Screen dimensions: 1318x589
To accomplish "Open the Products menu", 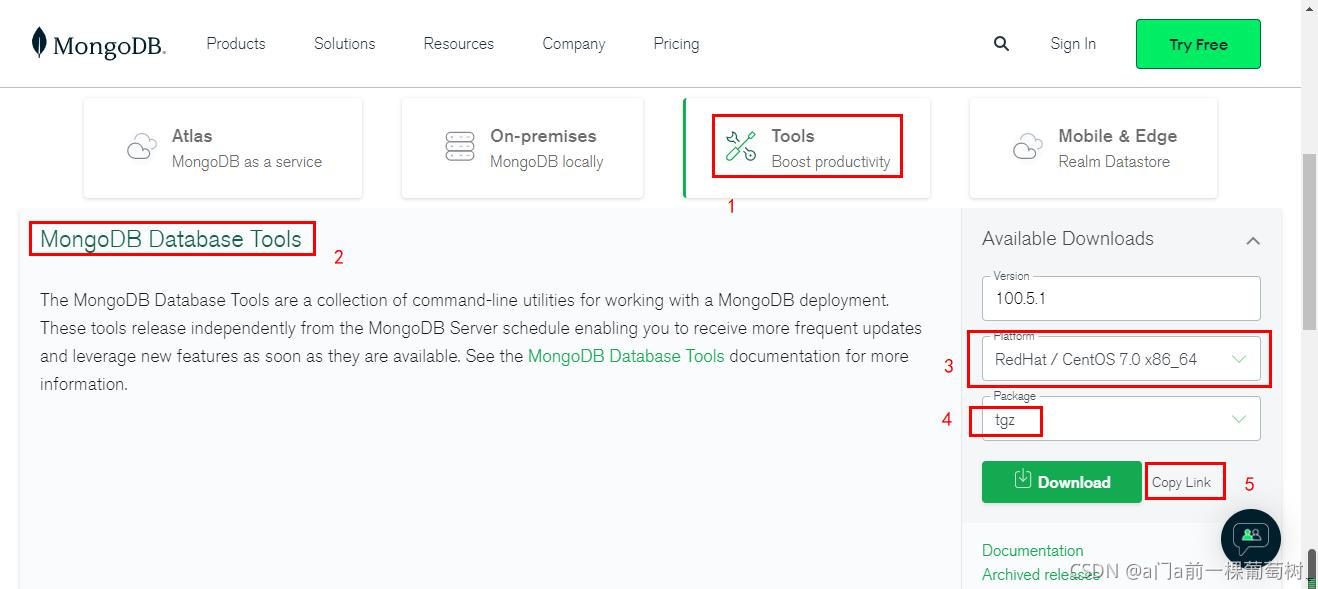I will (x=236, y=44).
